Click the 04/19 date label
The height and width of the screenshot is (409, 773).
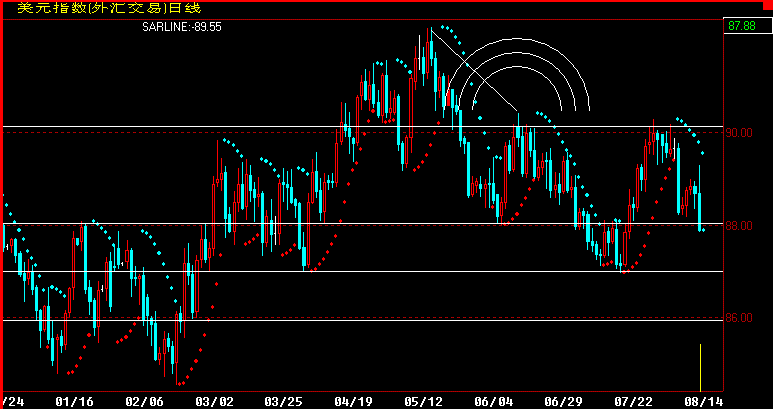click(x=353, y=401)
